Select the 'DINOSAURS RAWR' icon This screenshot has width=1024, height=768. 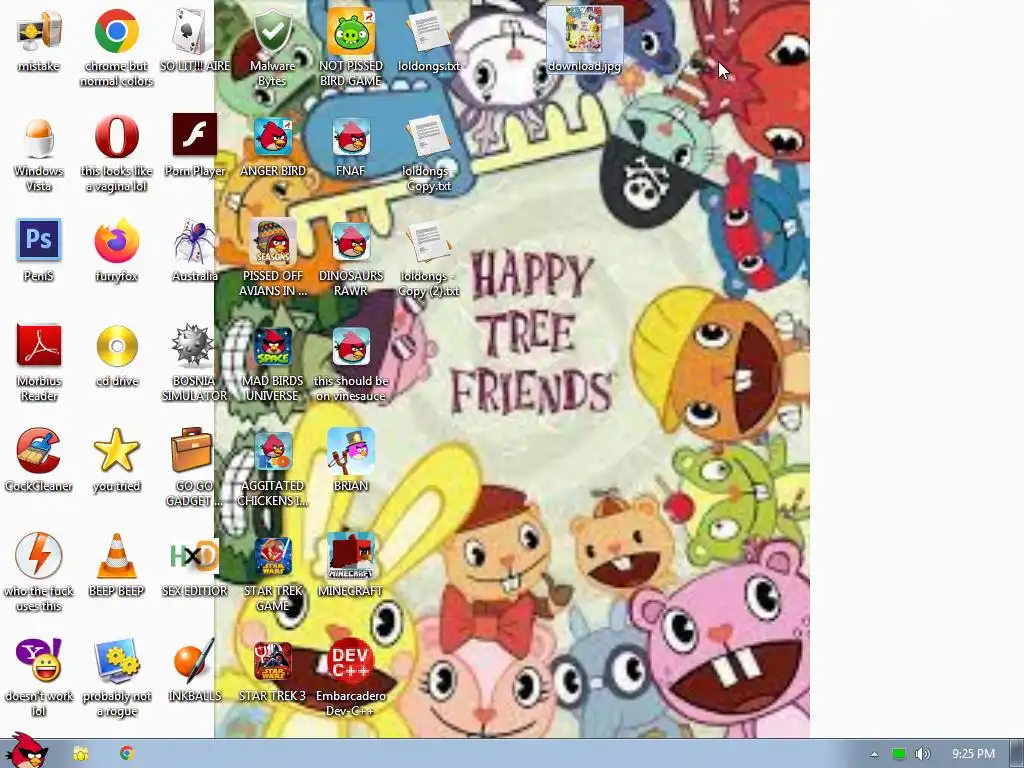pyautogui.click(x=351, y=241)
